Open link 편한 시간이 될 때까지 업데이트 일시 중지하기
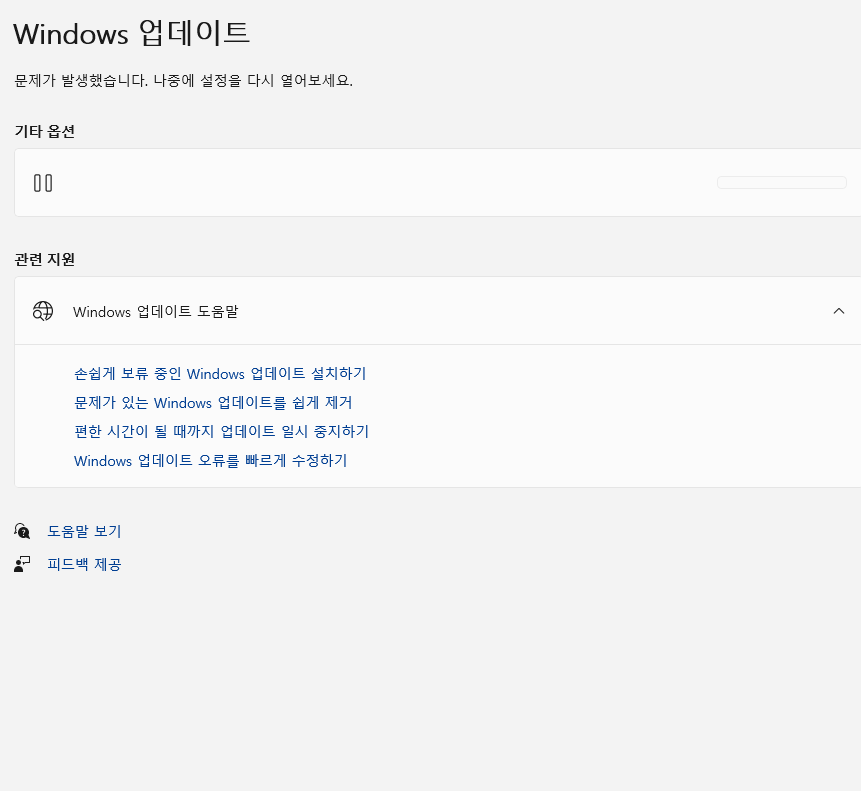Screen dimensions: 861x791 [221, 431]
